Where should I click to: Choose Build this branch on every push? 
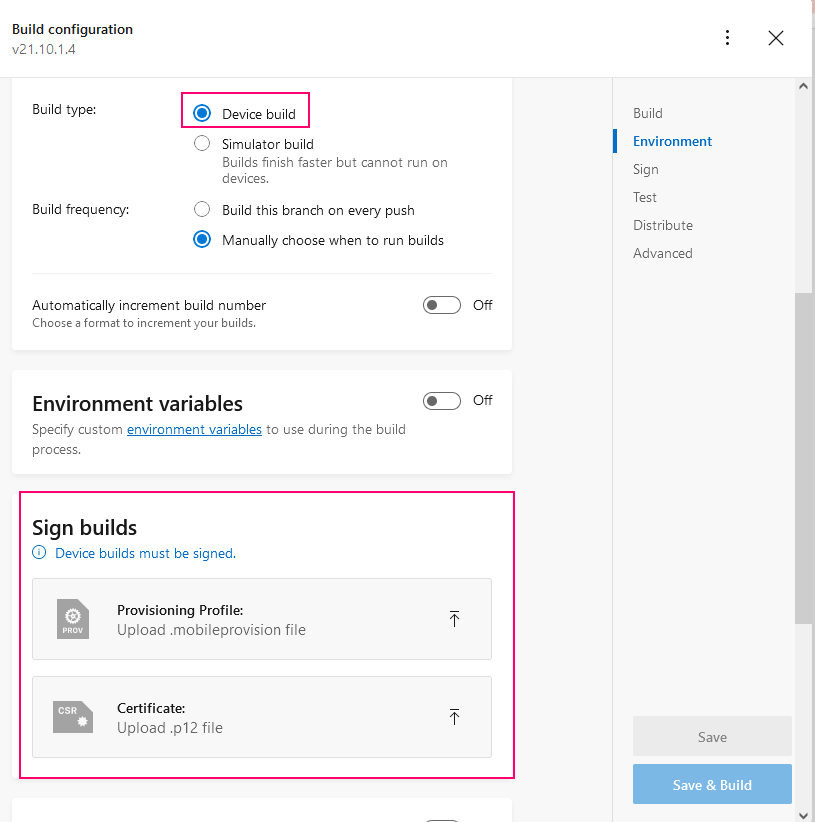click(x=202, y=210)
